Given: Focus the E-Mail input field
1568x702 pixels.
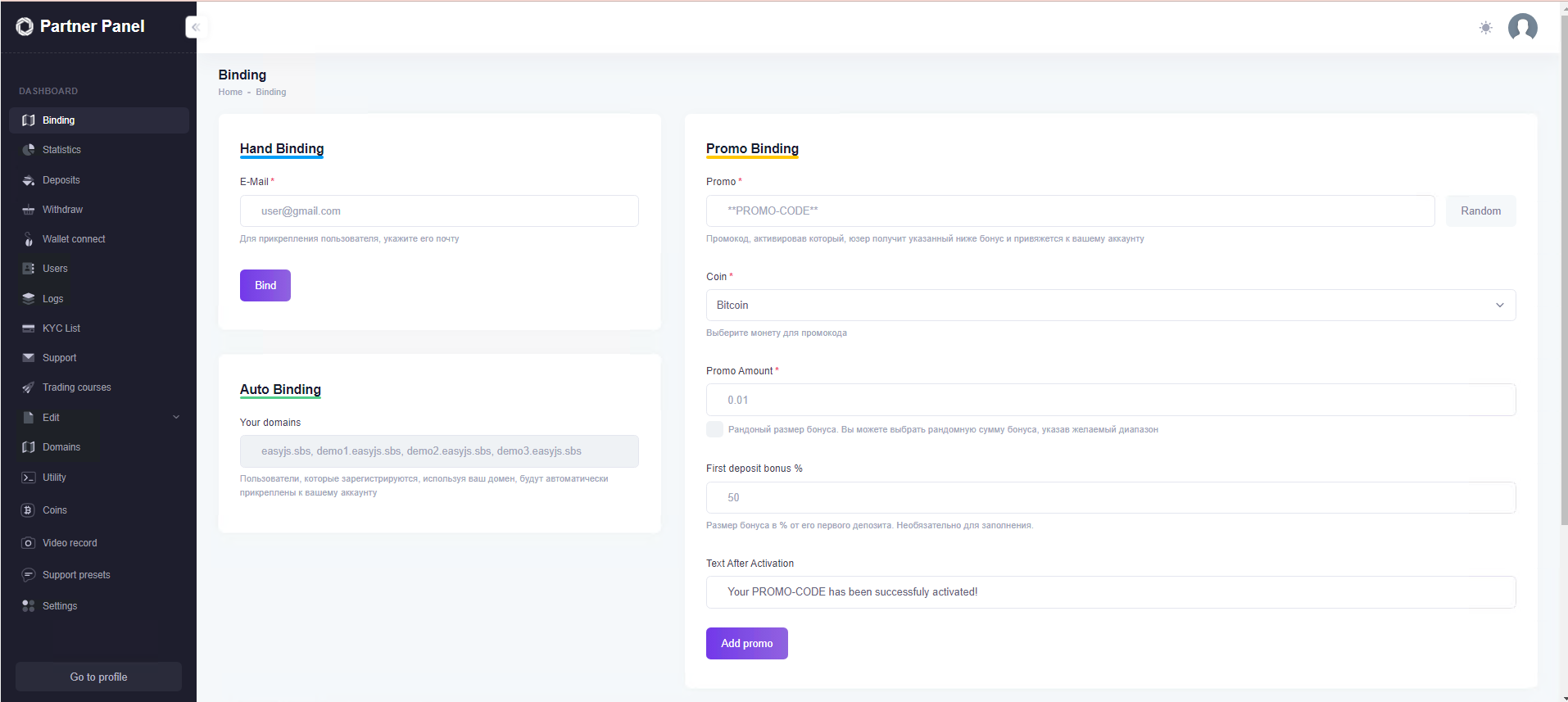Looking at the screenshot, I should click(439, 211).
